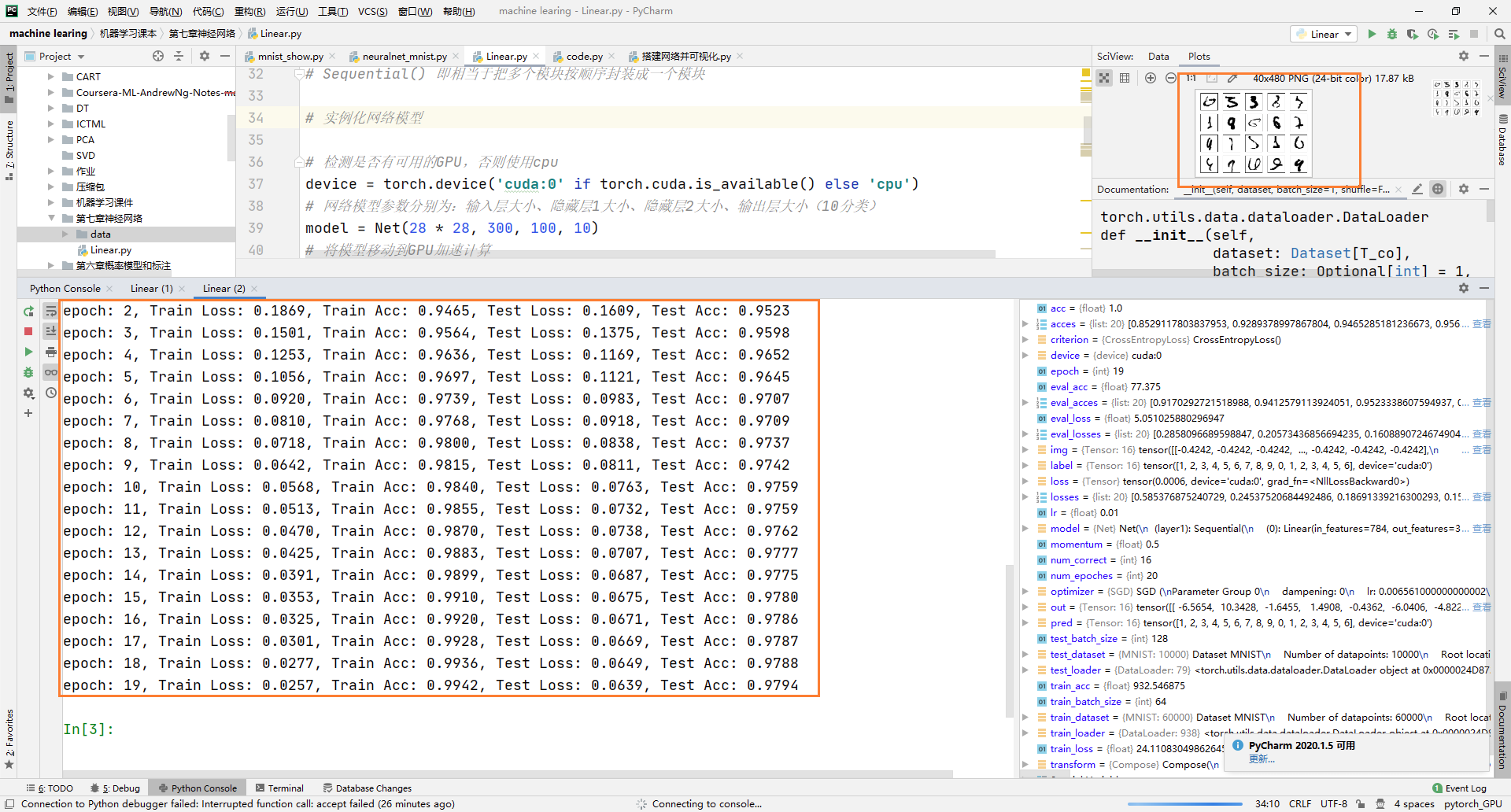This screenshot has width=1511, height=812.
Task: Open Terminal tool window
Action: coord(279,788)
